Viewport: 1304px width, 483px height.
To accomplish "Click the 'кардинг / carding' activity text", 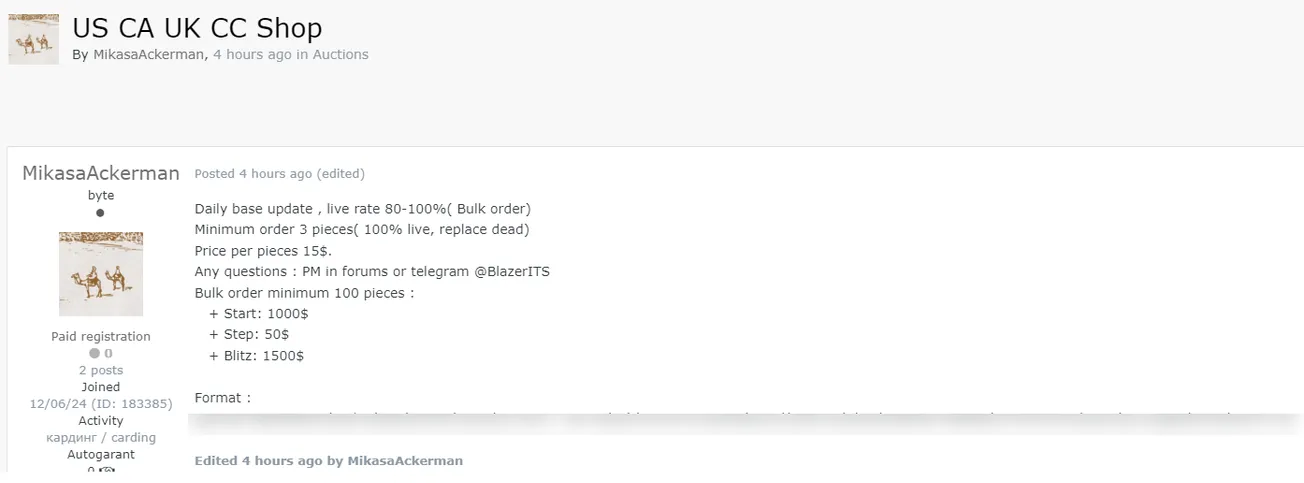I will click(101, 437).
